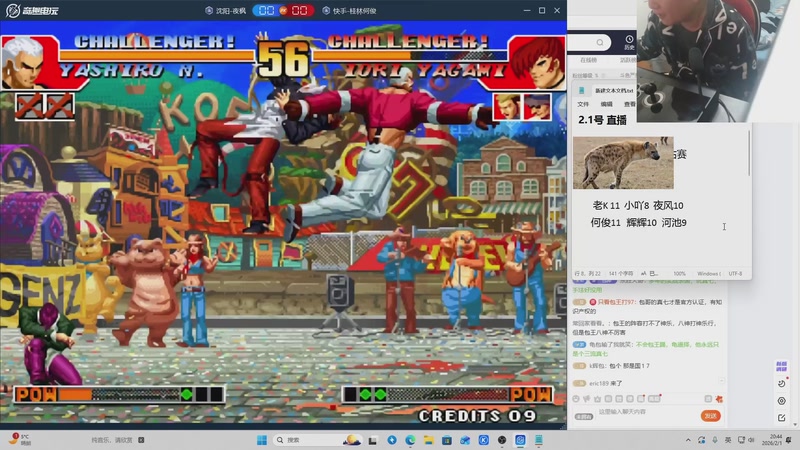The width and height of the screenshot is (800, 450).
Task: Select the 新建文本文档.txt Notepad tab
Action: [x=614, y=91]
